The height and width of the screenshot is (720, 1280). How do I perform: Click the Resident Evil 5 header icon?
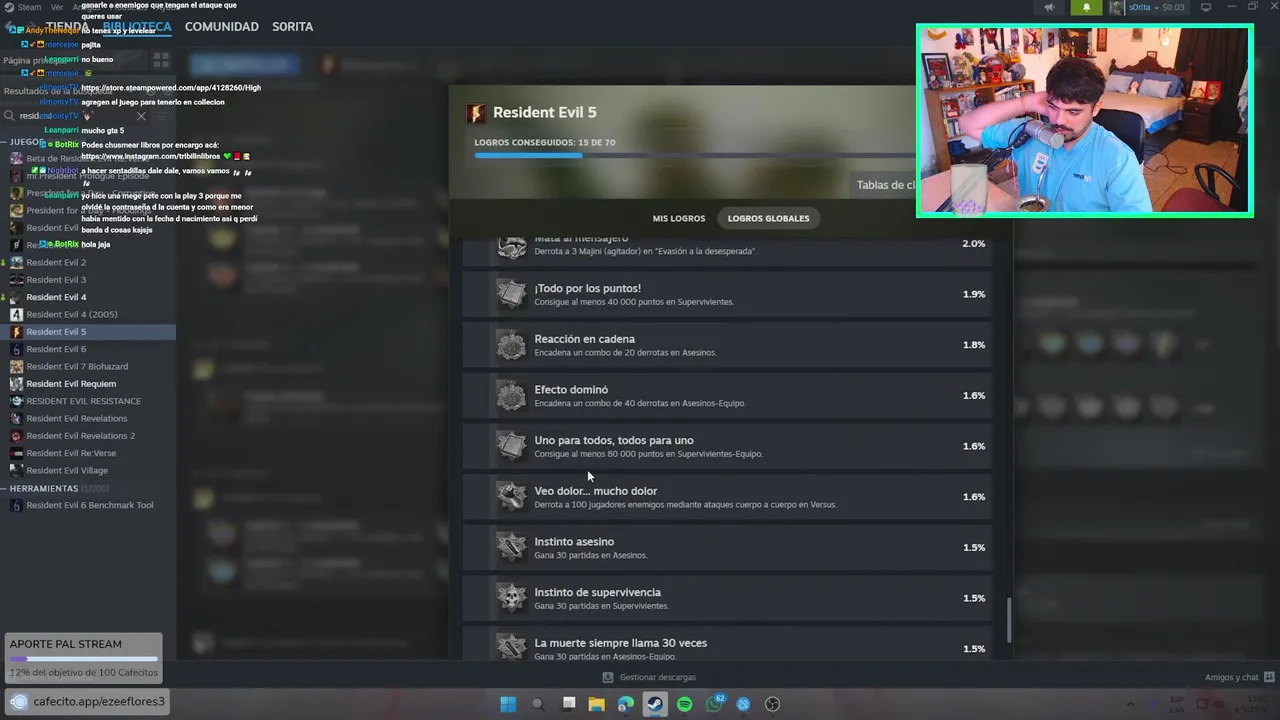(476, 113)
